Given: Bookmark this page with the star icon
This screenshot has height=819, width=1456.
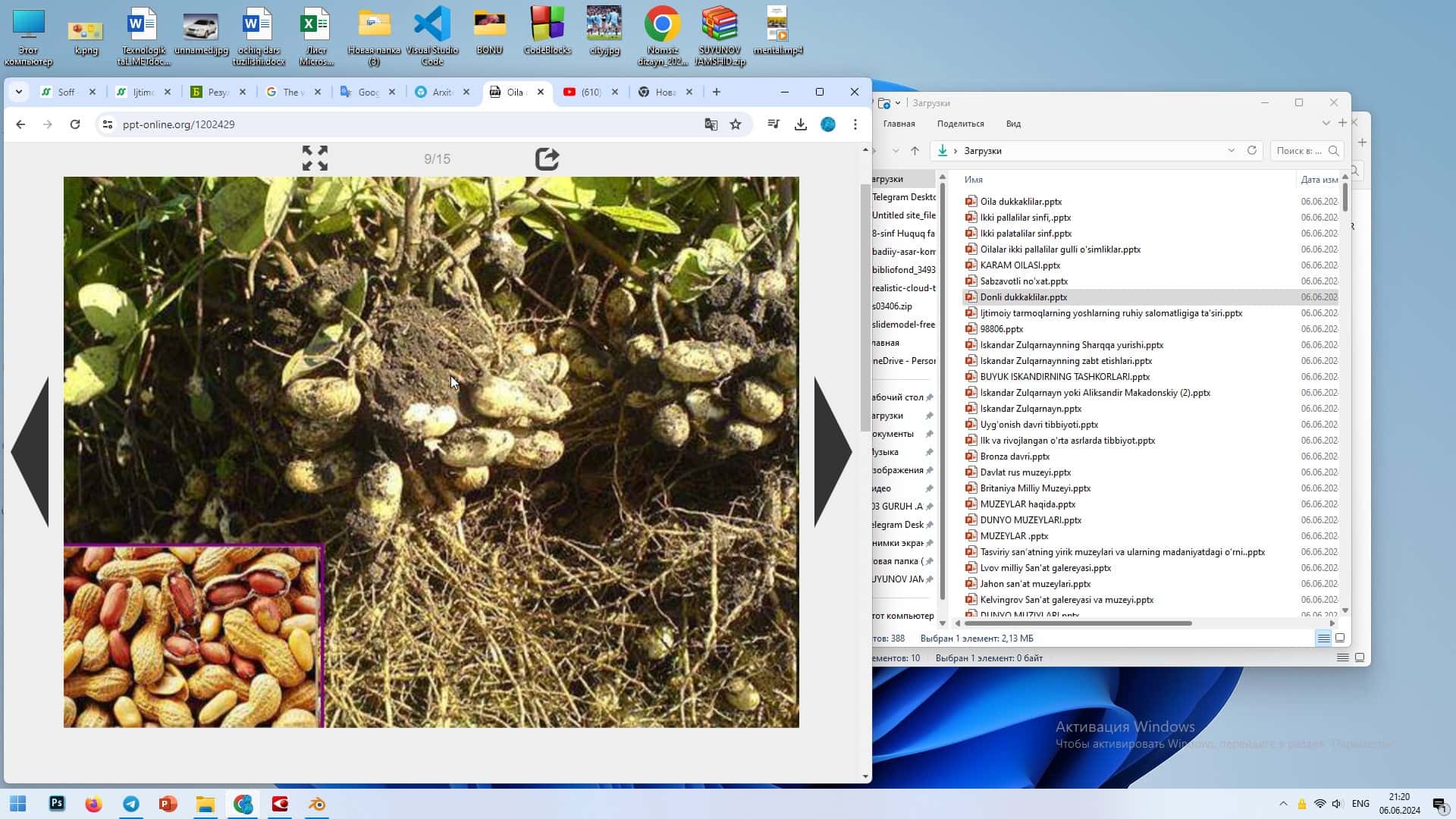Looking at the screenshot, I should click(736, 124).
